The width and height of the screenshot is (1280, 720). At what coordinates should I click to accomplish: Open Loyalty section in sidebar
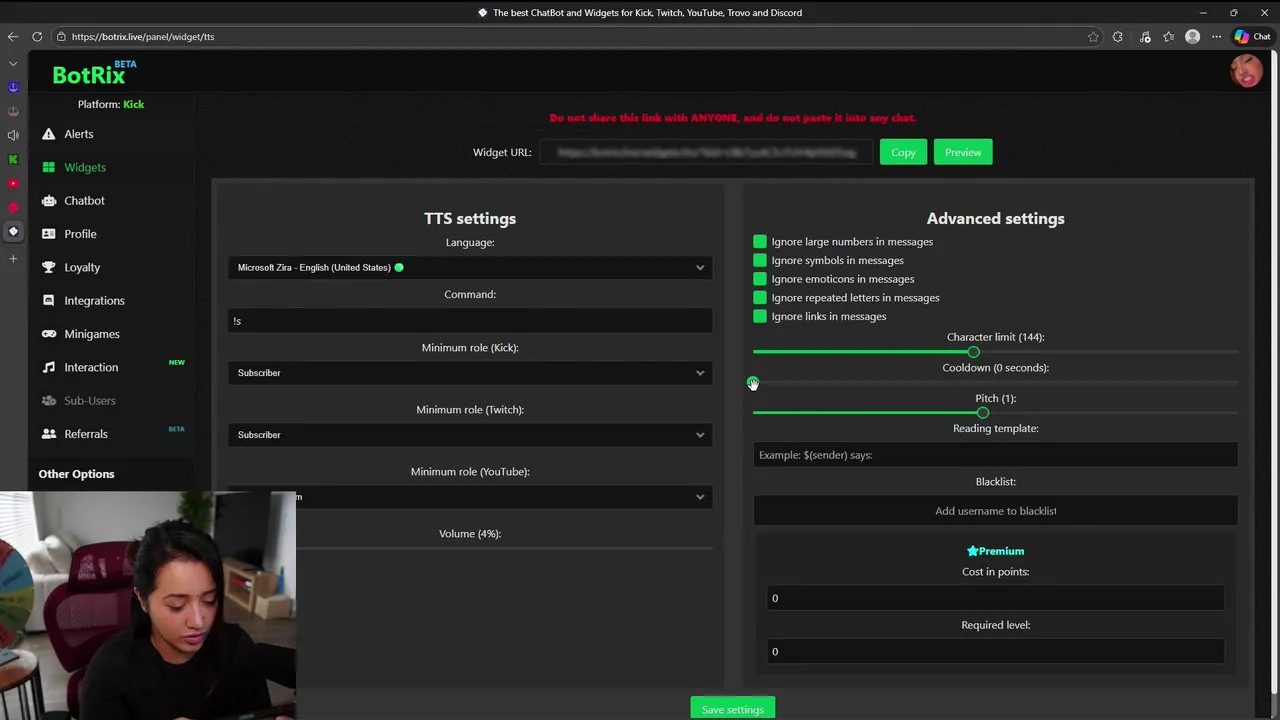pos(82,267)
